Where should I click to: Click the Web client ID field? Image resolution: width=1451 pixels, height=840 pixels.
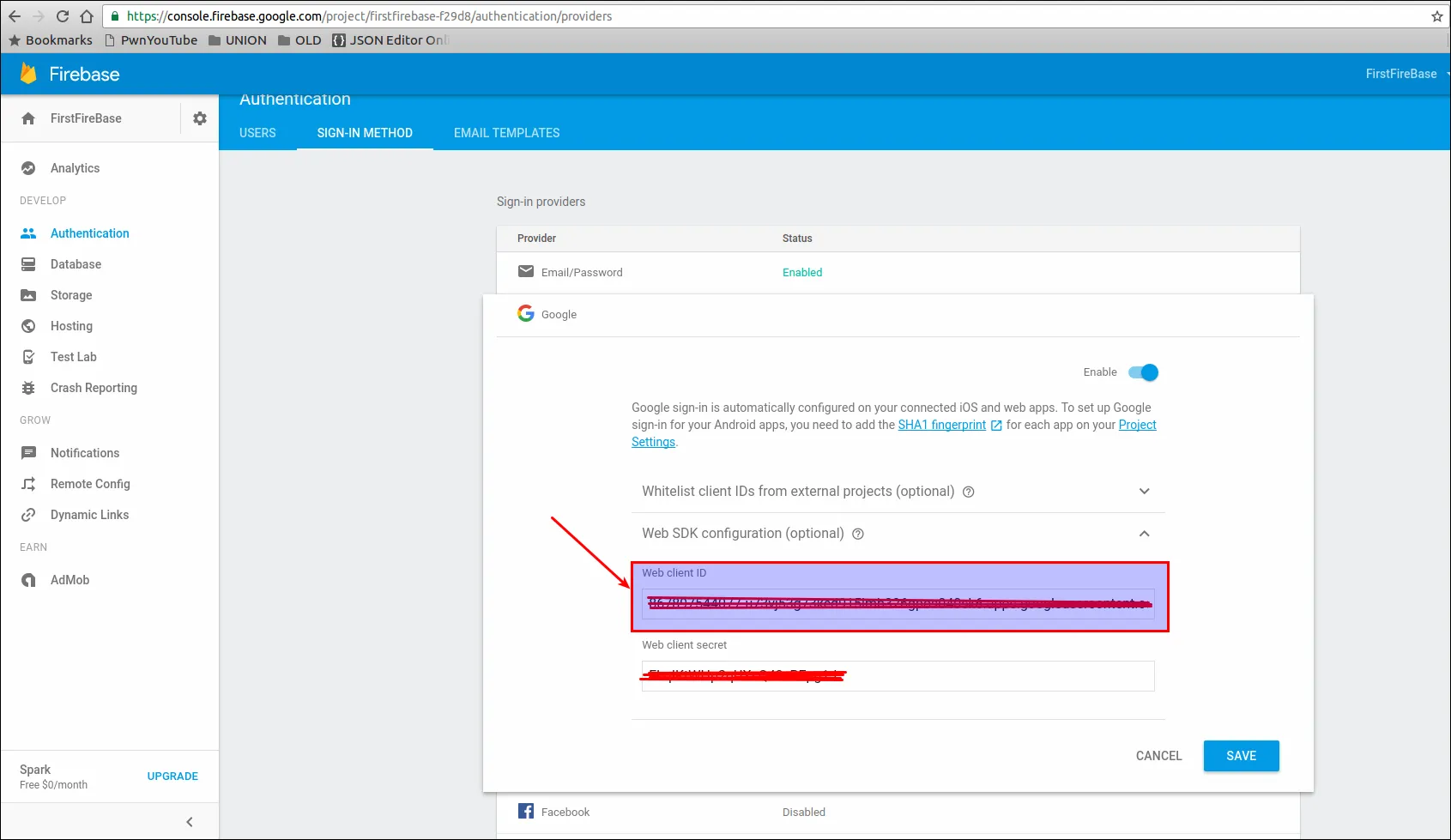pos(898,604)
